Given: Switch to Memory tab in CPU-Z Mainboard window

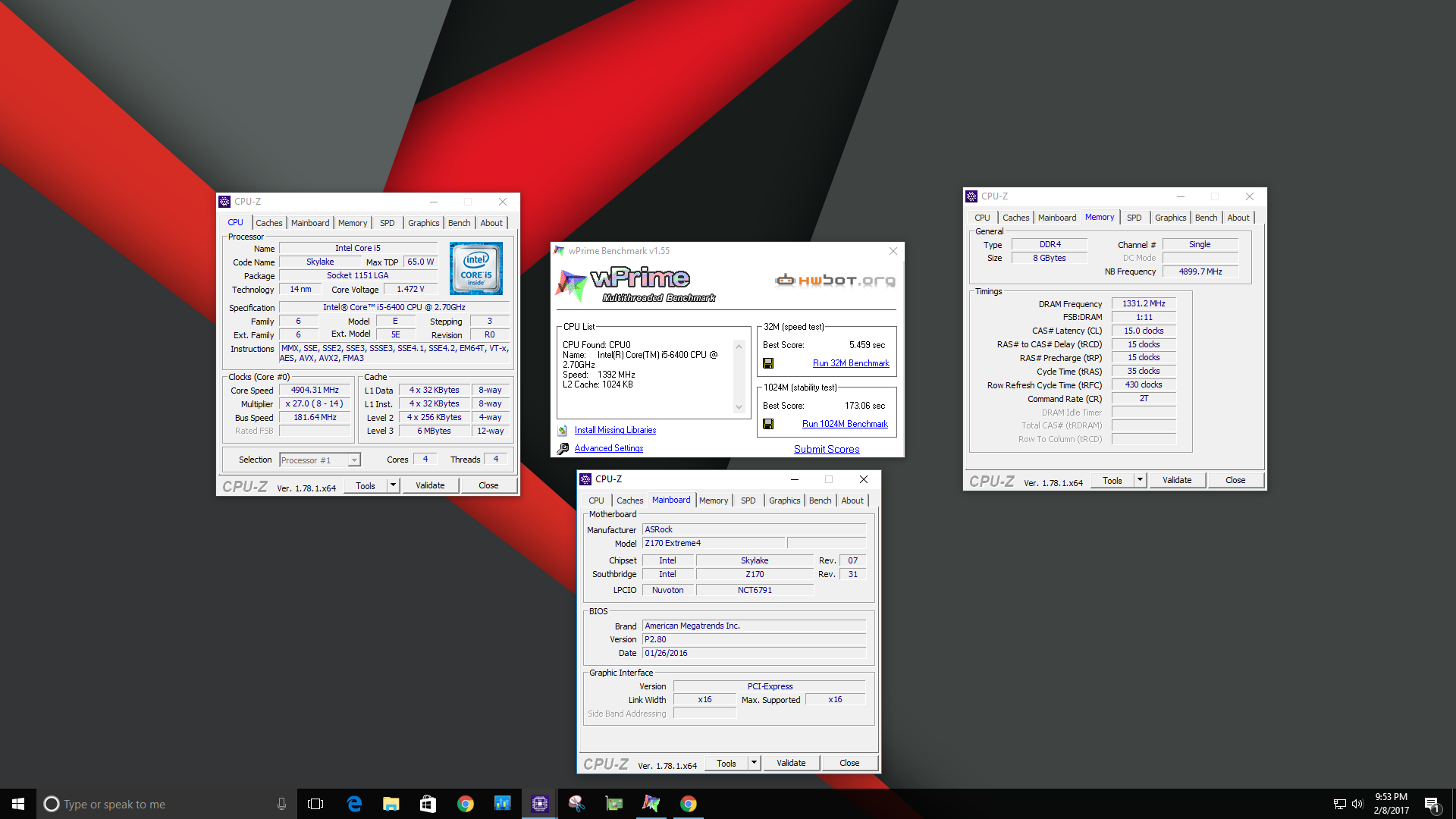Looking at the screenshot, I should (714, 500).
